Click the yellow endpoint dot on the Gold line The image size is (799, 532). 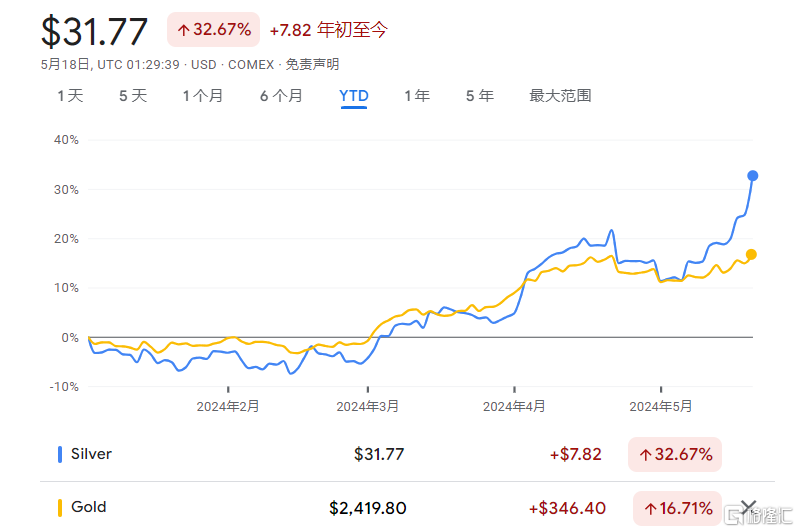pos(751,254)
